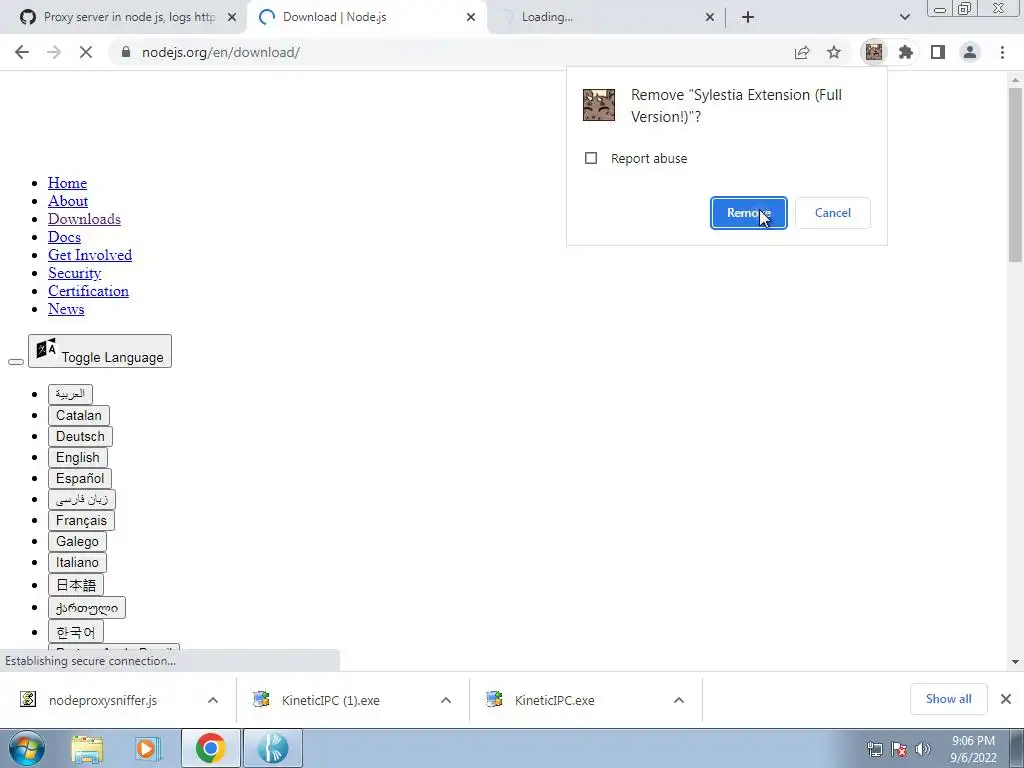The width and height of the screenshot is (1024, 768).
Task: Stop loading the page
Action: click(x=86, y=52)
